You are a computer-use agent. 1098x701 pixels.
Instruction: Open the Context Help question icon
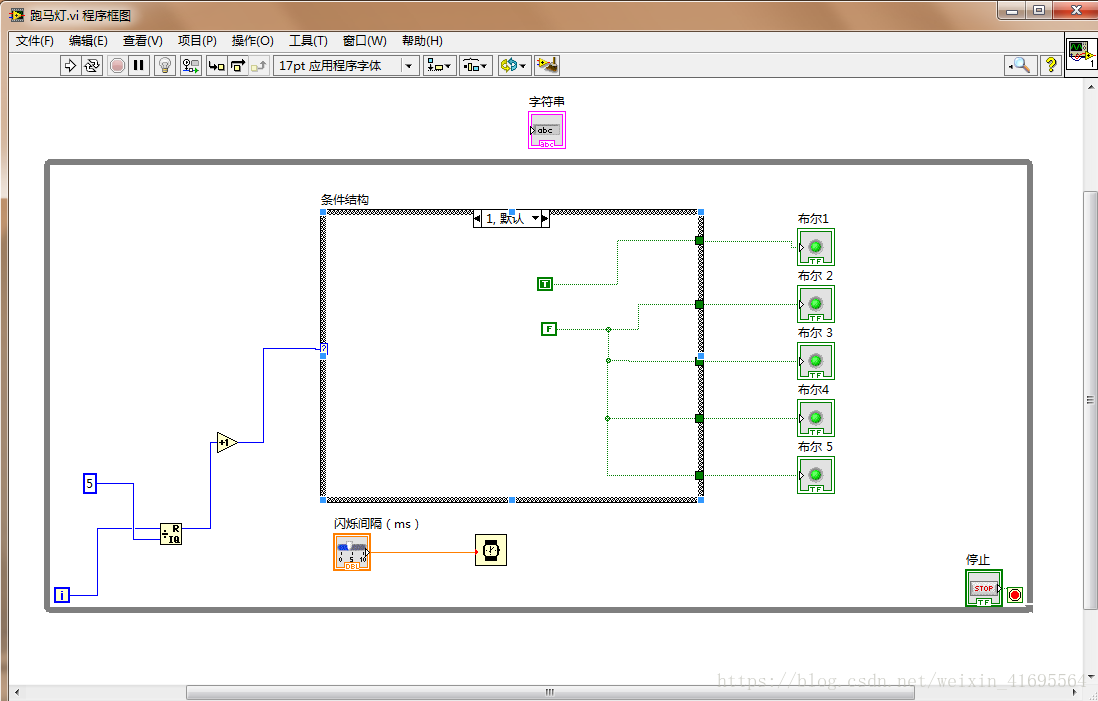click(x=1051, y=65)
